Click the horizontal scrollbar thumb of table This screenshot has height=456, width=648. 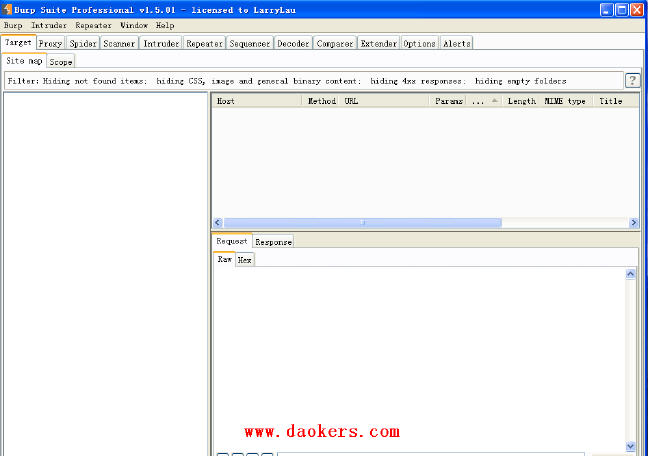(x=362, y=223)
